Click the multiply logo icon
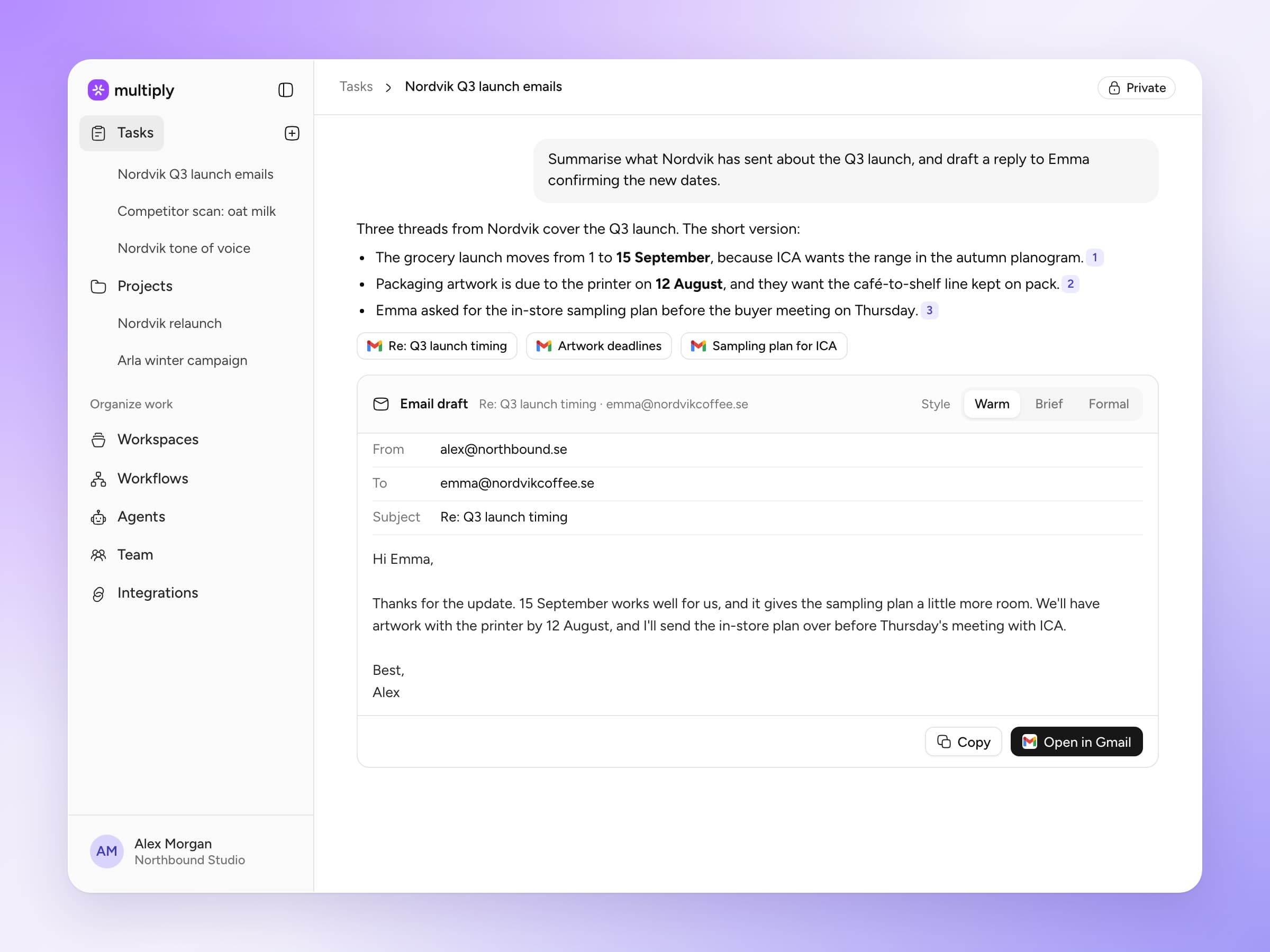 pos(98,90)
